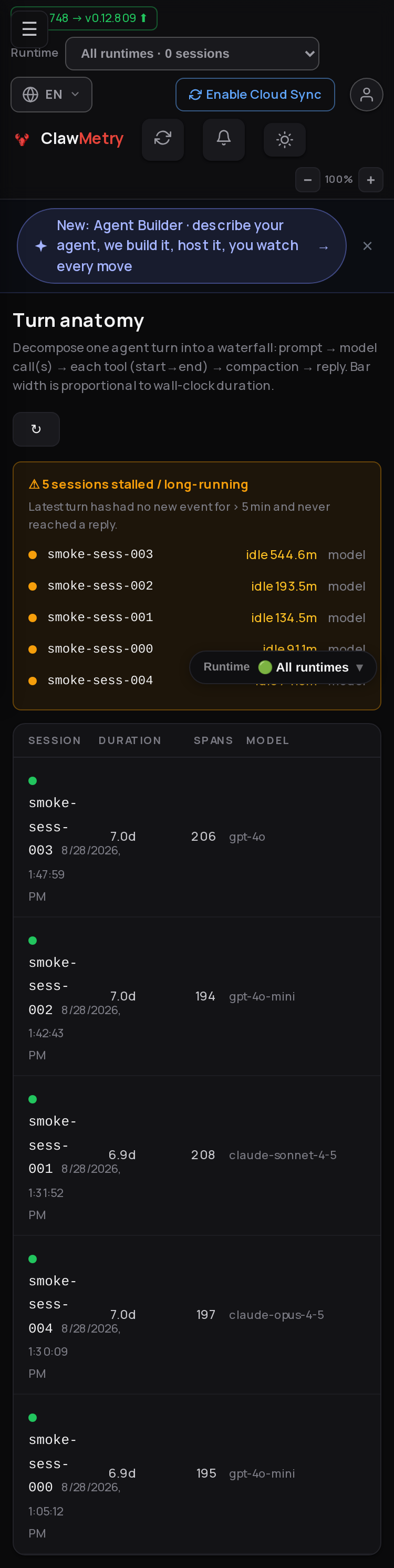The height and width of the screenshot is (1568, 394).
Task: Open notifications bell
Action: [x=223, y=139]
